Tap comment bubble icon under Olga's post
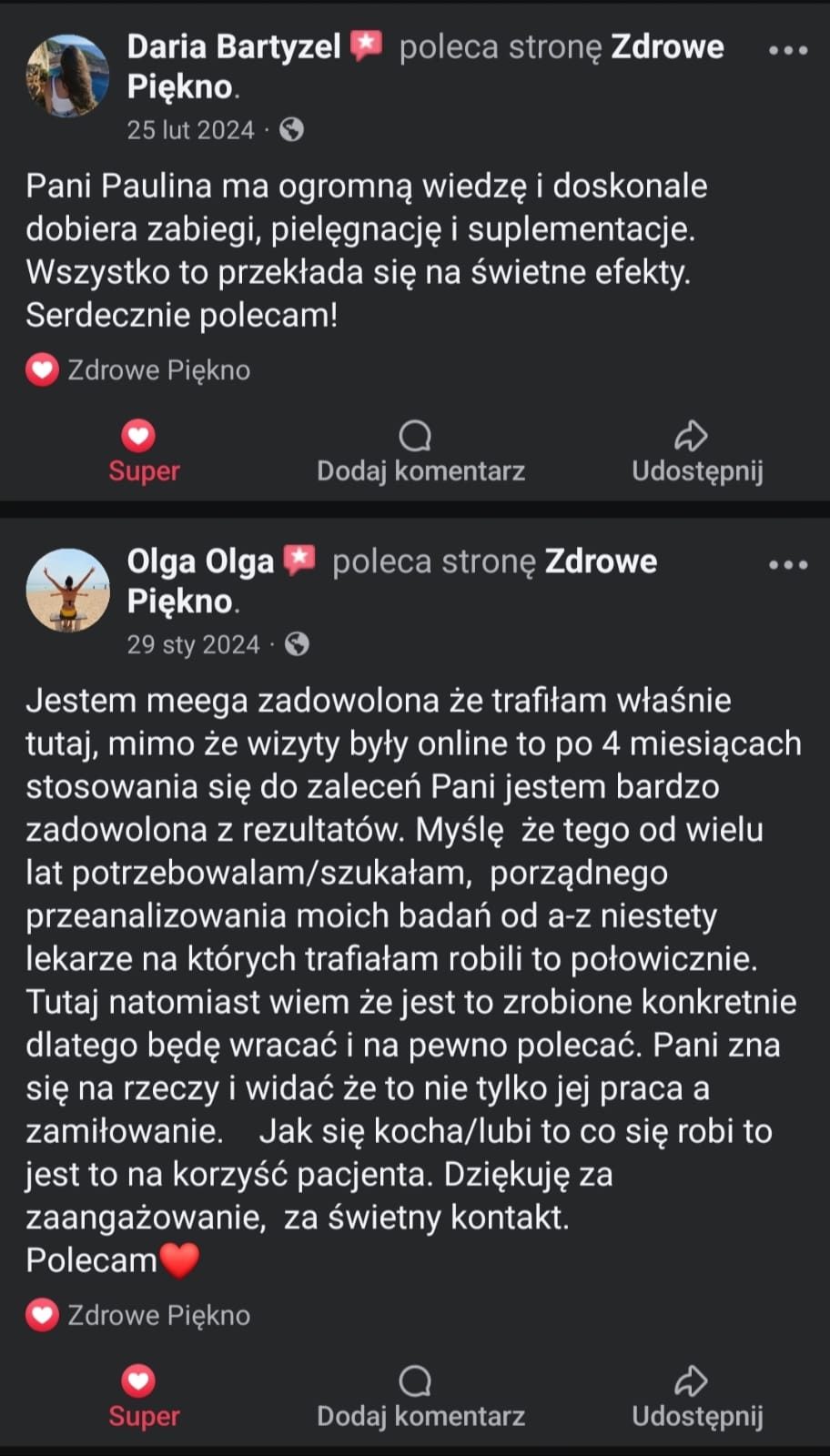The image size is (830, 1456). click(416, 1381)
